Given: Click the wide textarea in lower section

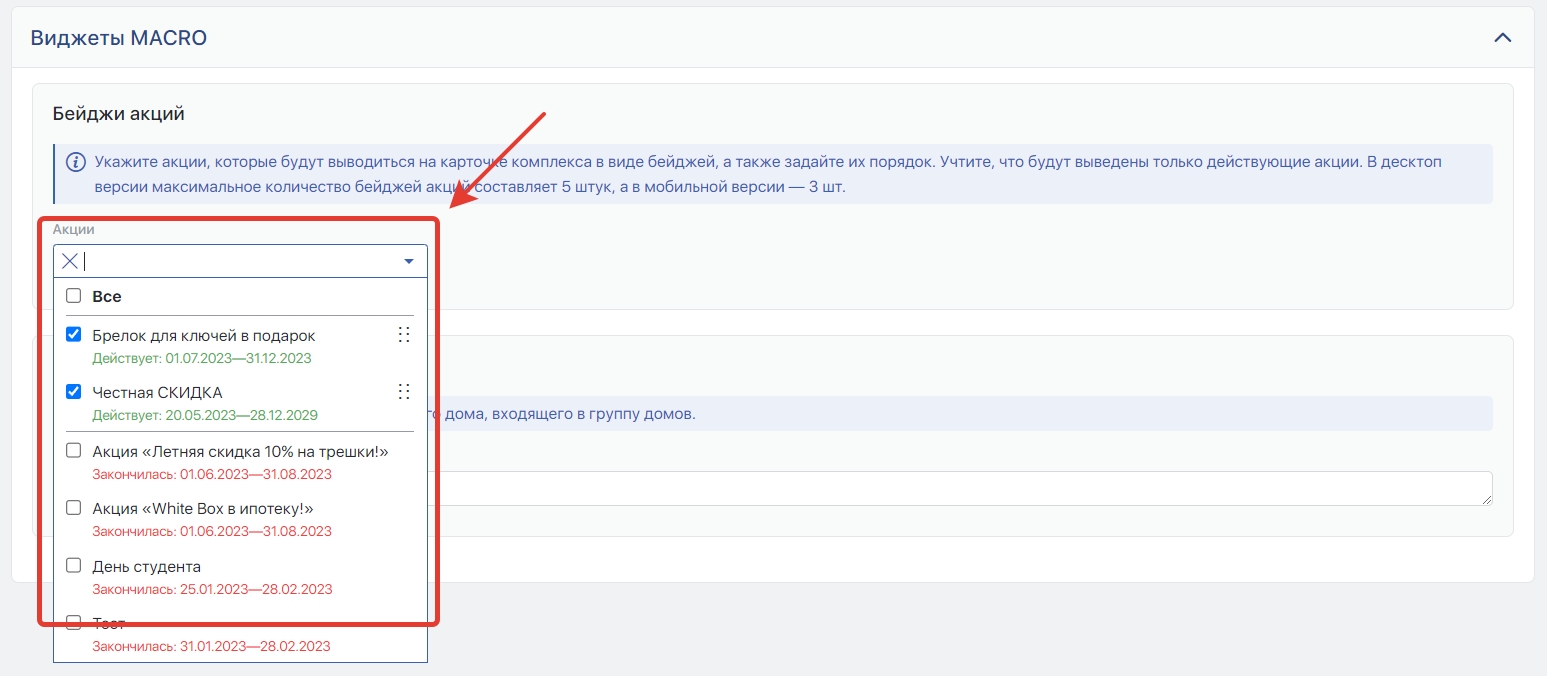Looking at the screenshot, I should (960, 488).
